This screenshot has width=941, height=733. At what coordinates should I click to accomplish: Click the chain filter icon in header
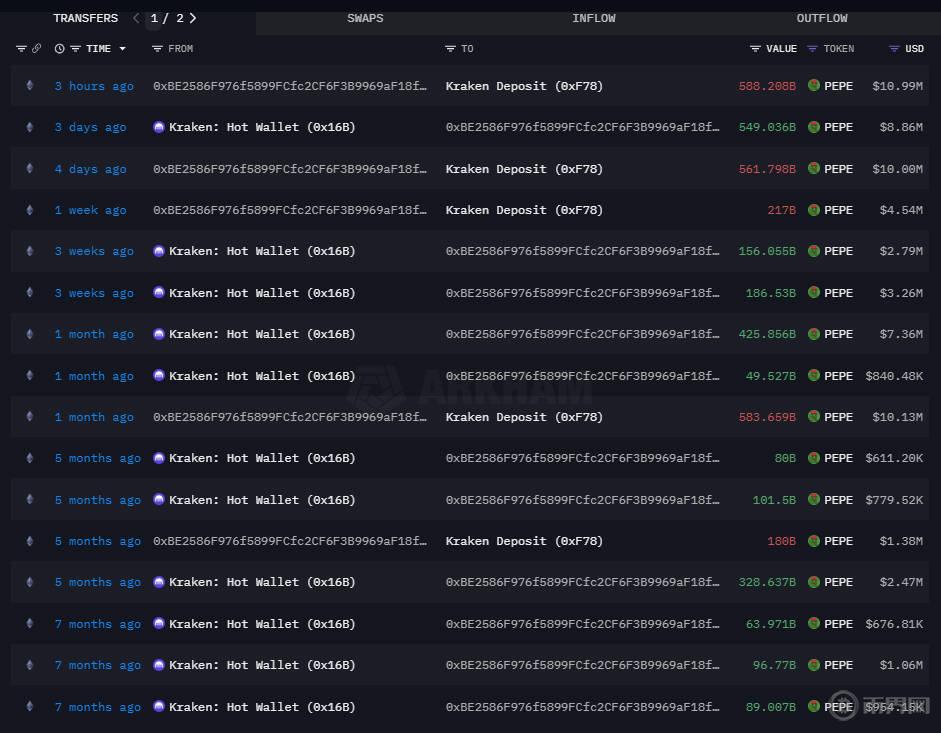pyautogui.click(x=21, y=49)
